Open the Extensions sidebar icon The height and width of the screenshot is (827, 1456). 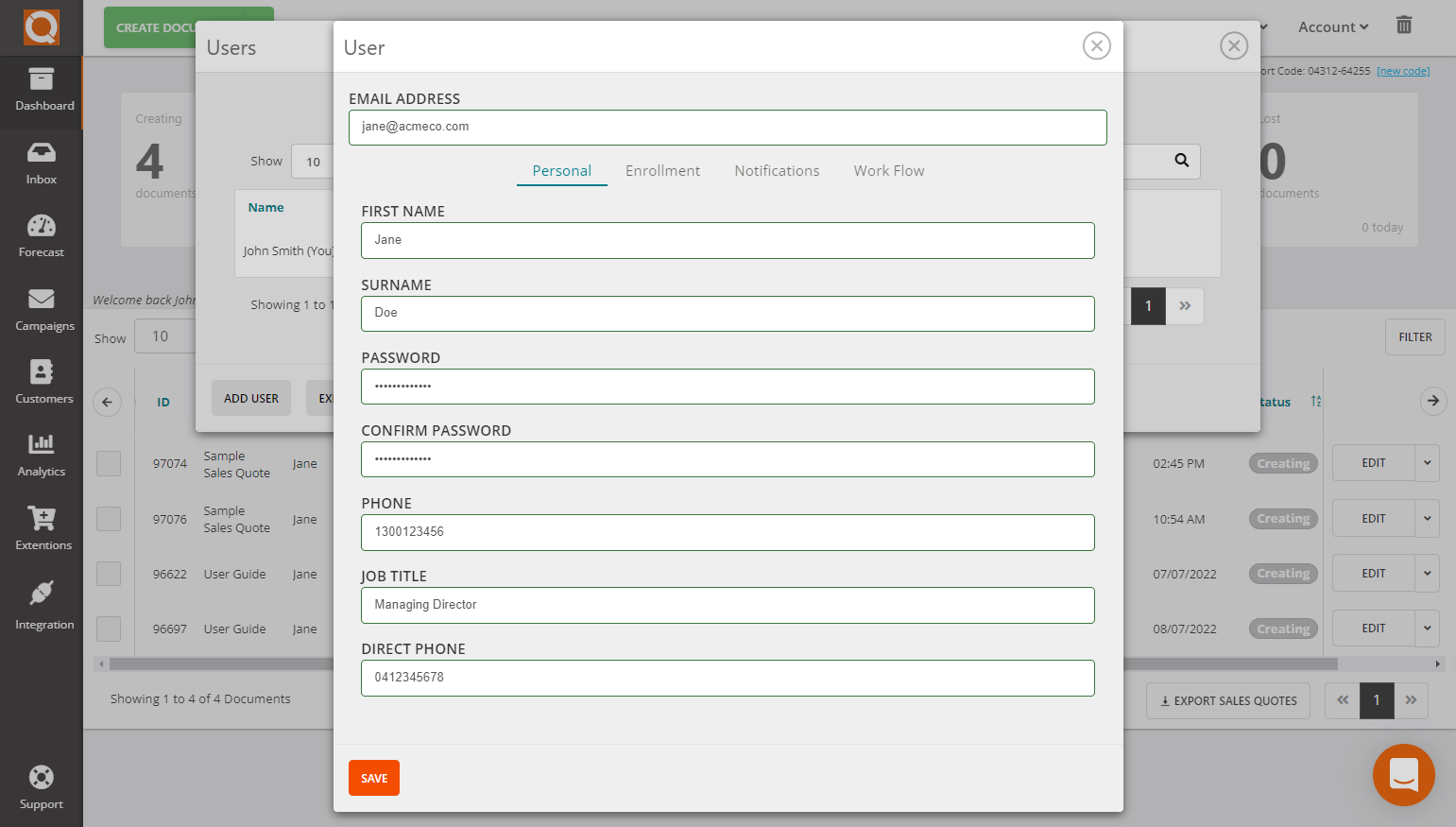(42, 528)
